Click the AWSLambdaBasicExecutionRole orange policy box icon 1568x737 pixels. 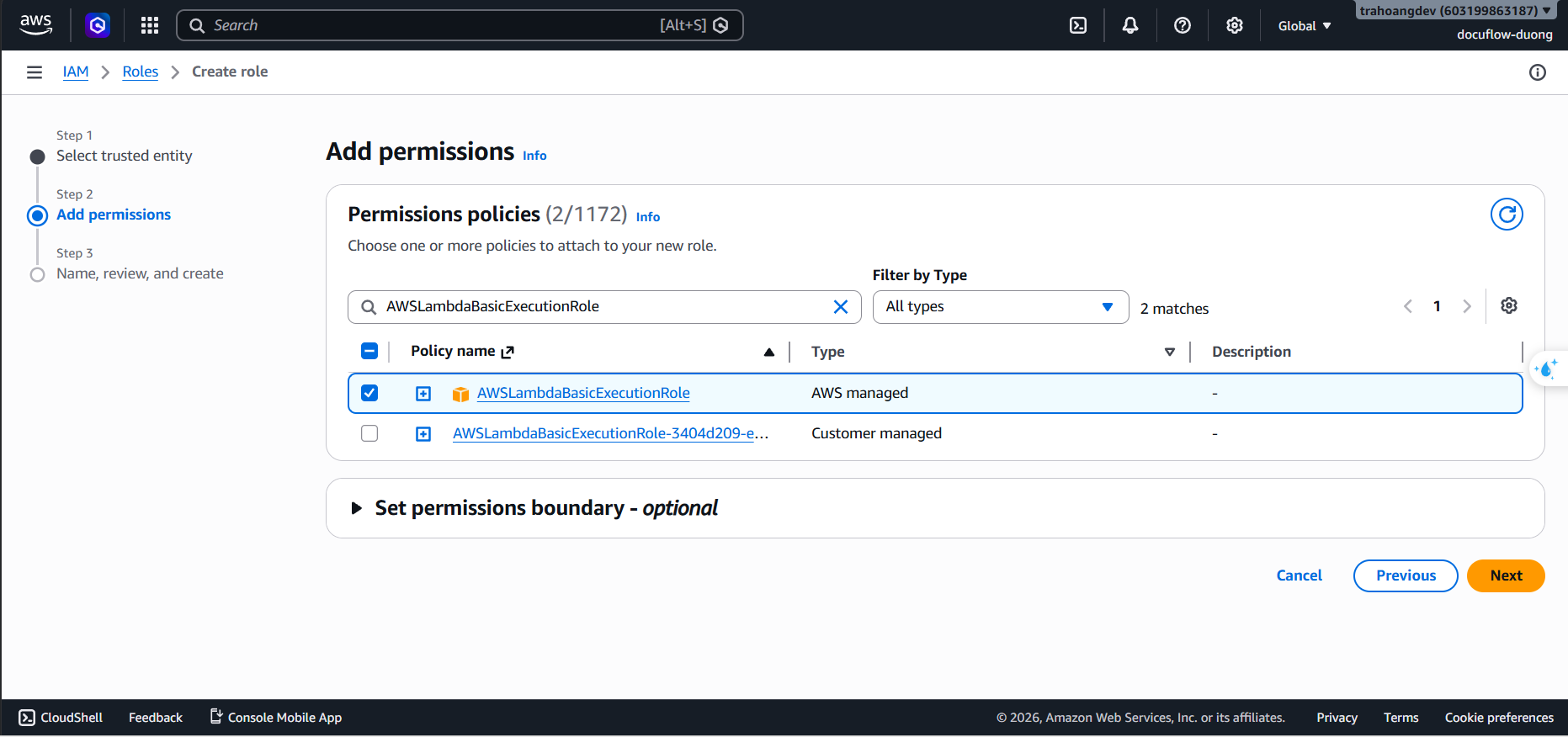460,394
